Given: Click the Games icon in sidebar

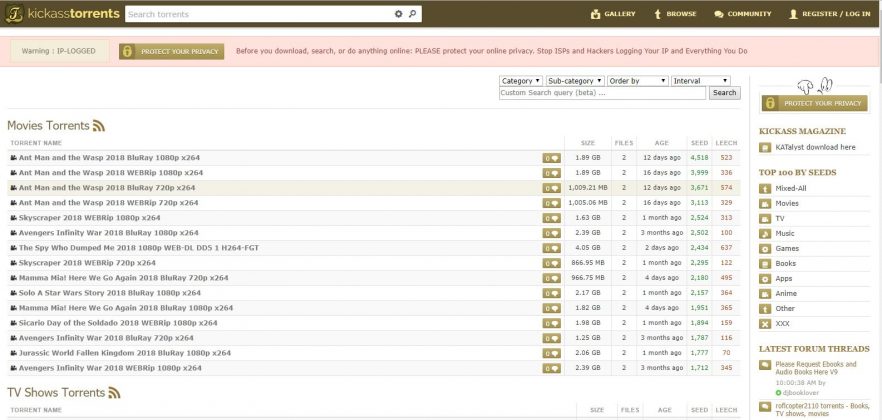Looking at the screenshot, I should click(765, 248).
